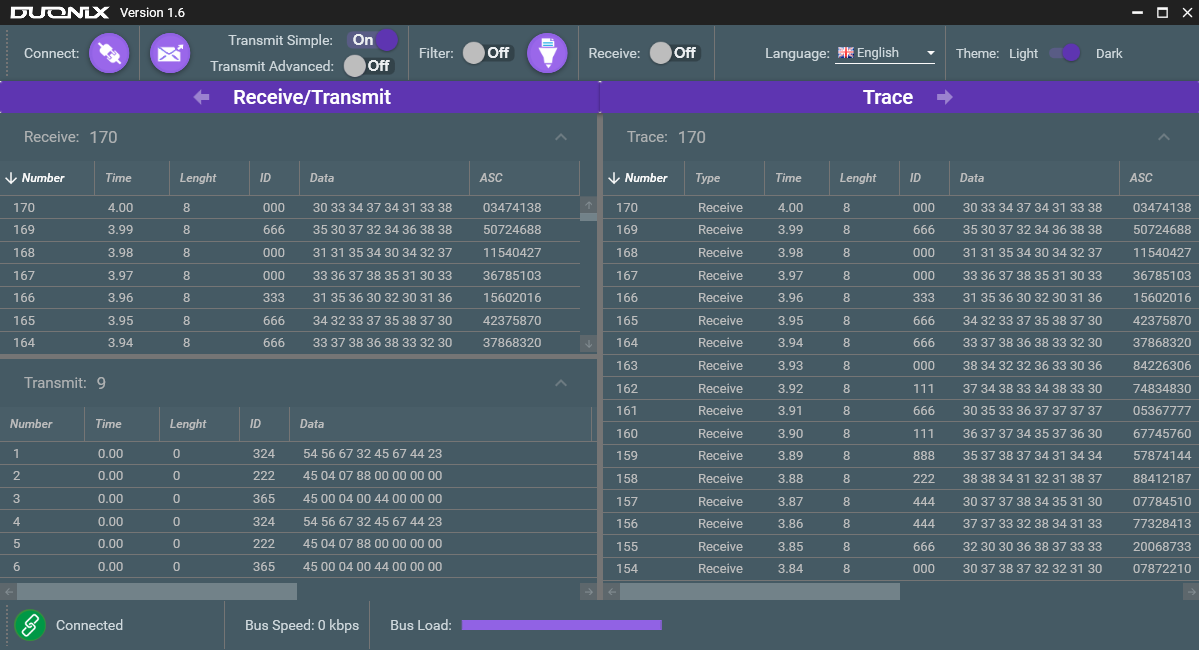Select Transmit row number 6

click(296, 567)
